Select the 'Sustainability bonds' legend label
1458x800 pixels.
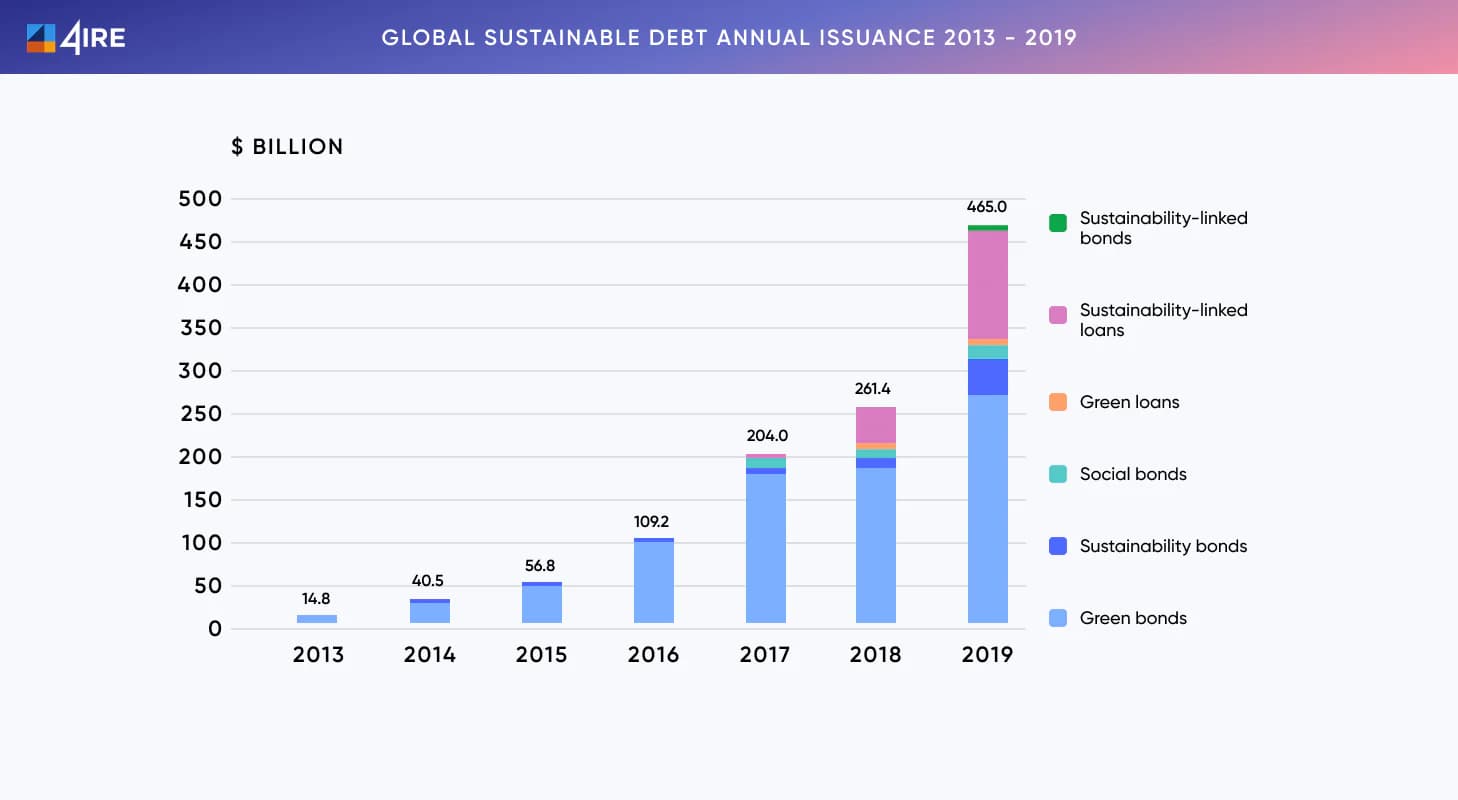click(1164, 546)
